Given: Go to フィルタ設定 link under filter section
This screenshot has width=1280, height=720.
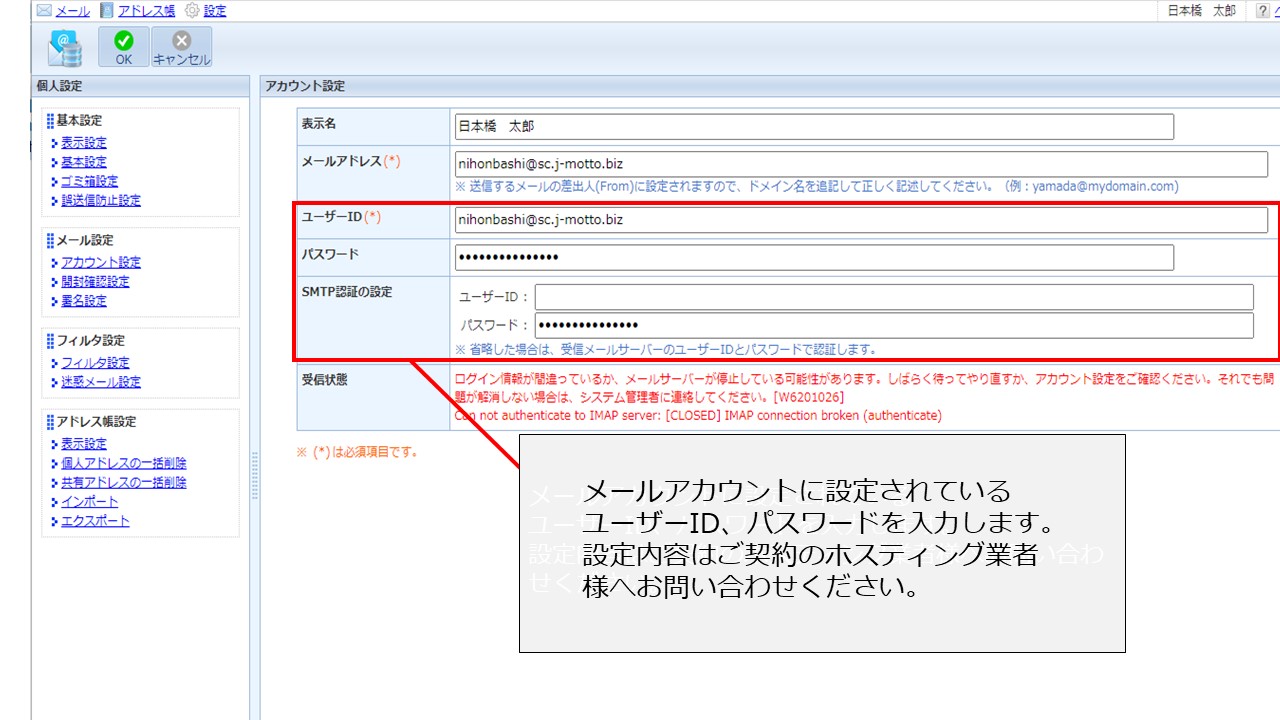Looking at the screenshot, I should point(95,363).
